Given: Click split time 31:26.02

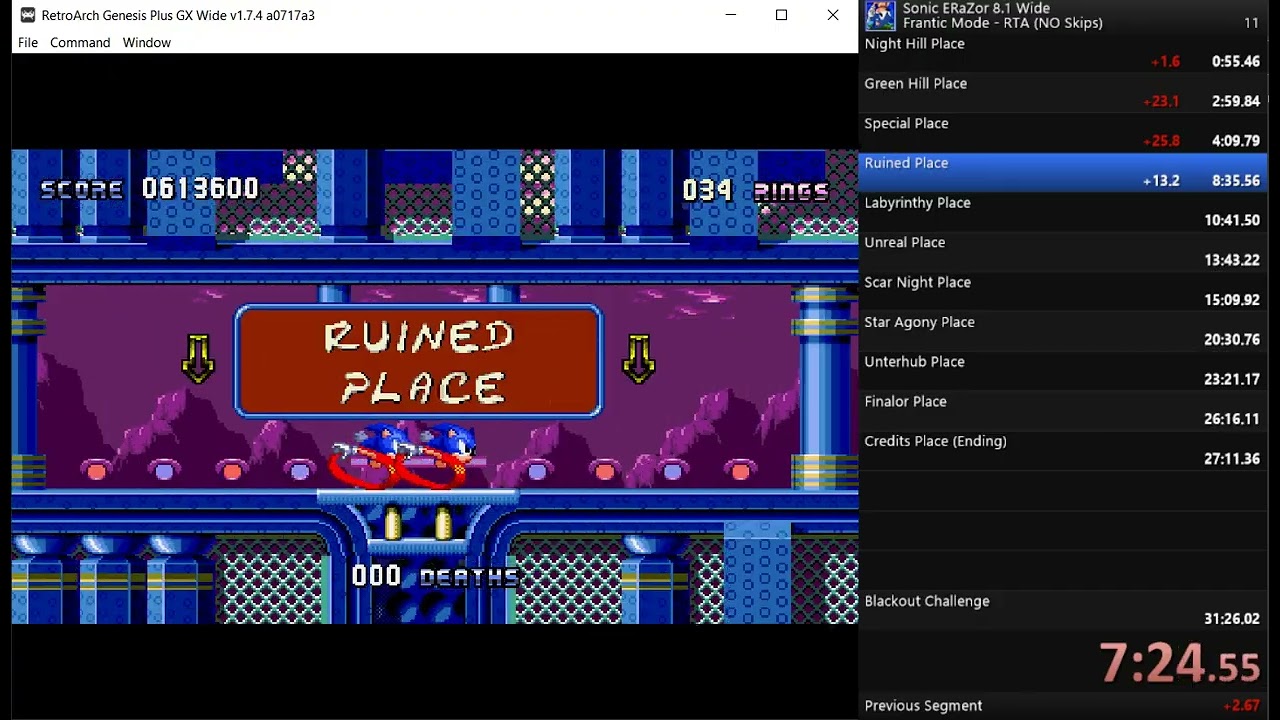Looking at the screenshot, I should [x=1232, y=619].
